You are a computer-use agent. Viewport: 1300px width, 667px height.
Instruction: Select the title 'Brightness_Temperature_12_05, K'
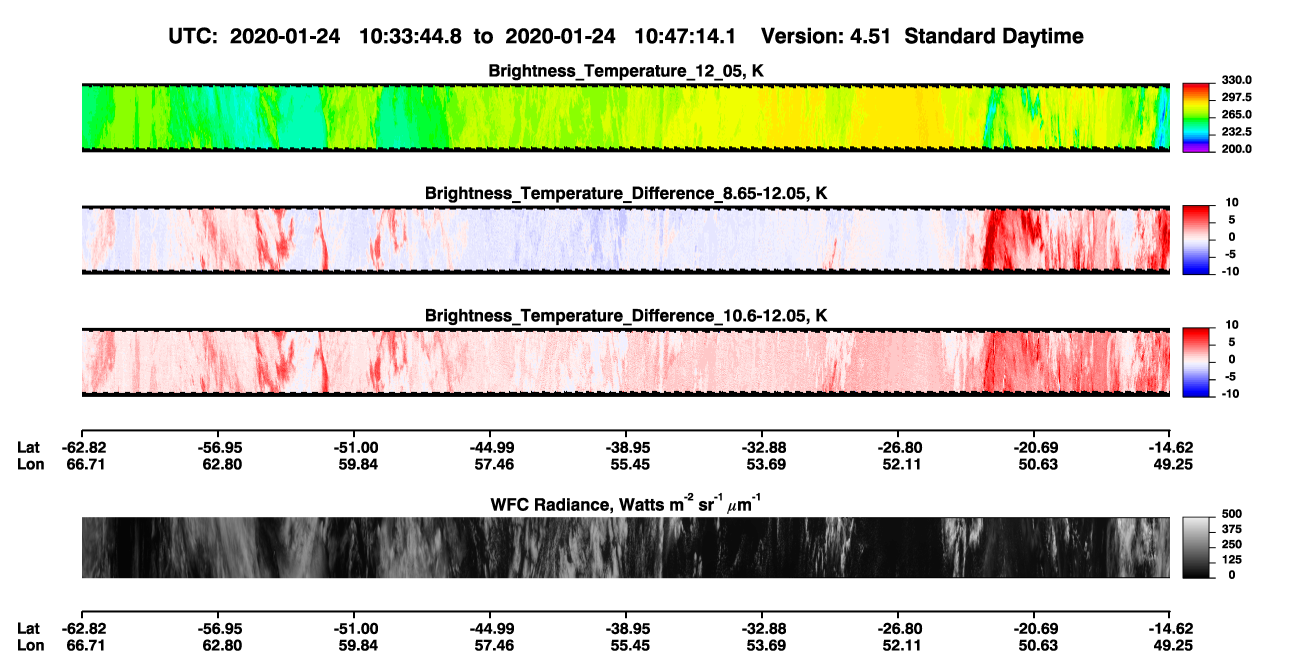point(626,71)
